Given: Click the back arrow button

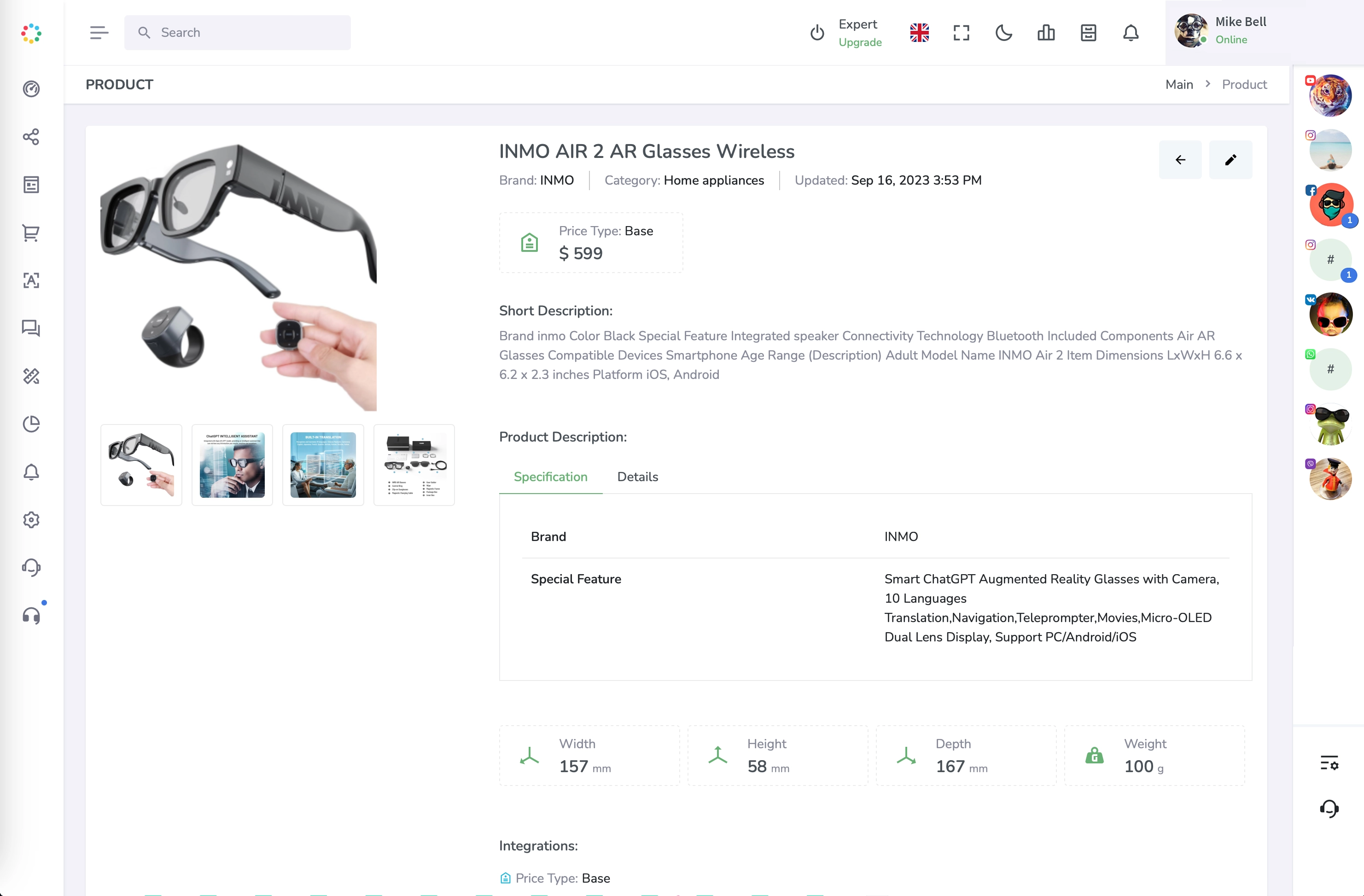Looking at the screenshot, I should (1180, 160).
